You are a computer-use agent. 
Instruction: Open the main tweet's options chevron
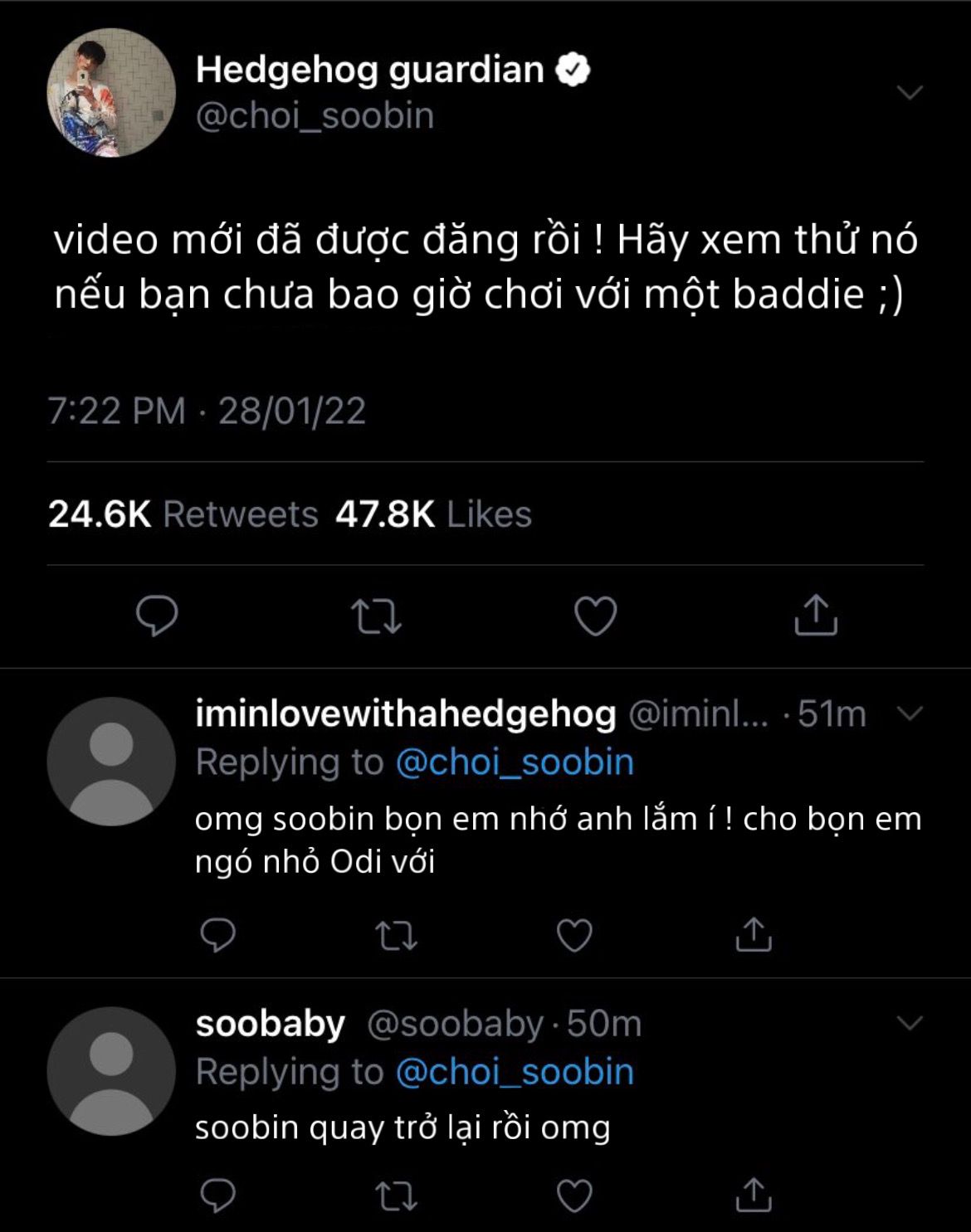(x=910, y=91)
